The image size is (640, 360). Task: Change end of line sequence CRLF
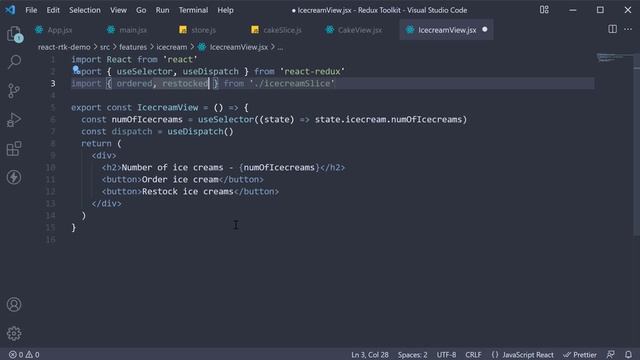473,355
